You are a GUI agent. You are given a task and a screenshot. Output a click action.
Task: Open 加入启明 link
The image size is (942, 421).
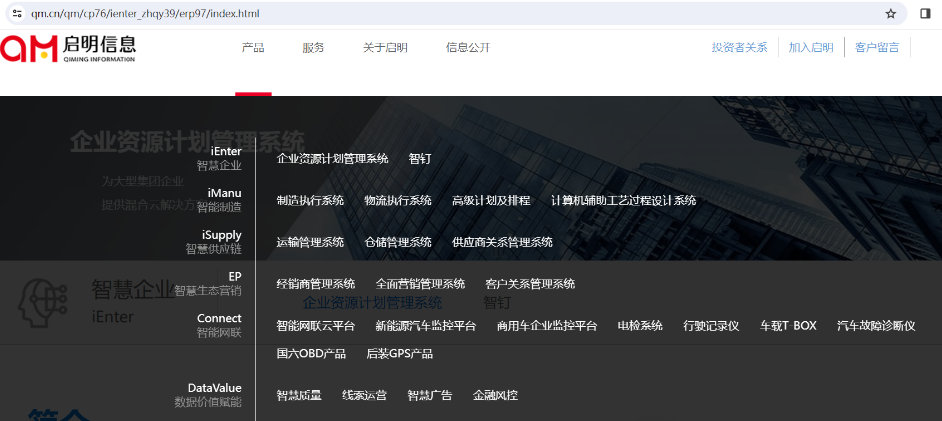[811, 48]
